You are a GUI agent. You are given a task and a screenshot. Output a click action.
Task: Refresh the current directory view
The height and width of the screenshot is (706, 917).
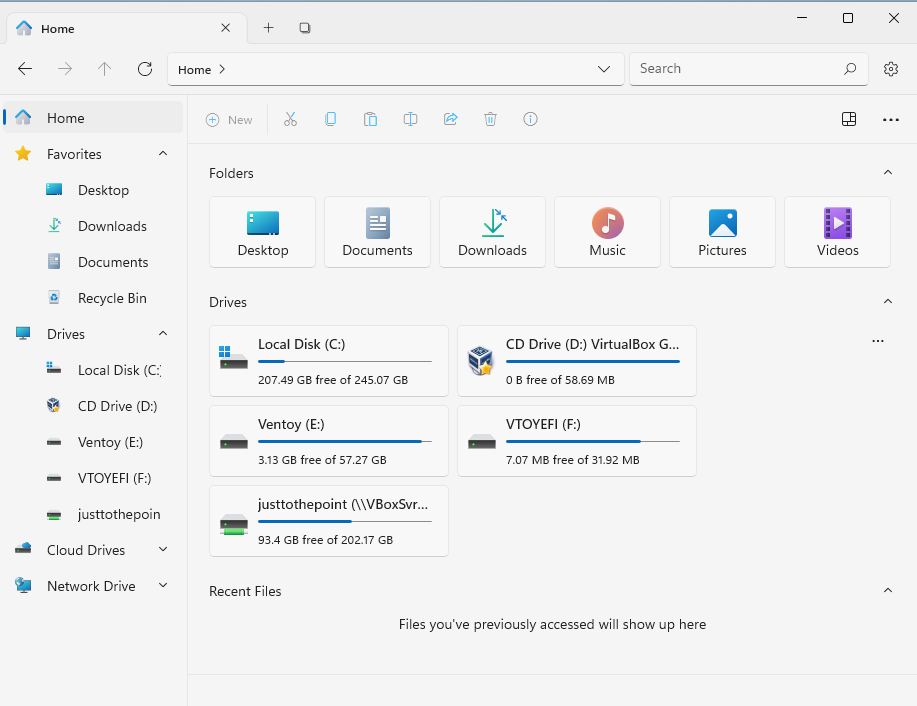pyautogui.click(x=145, y=69)
